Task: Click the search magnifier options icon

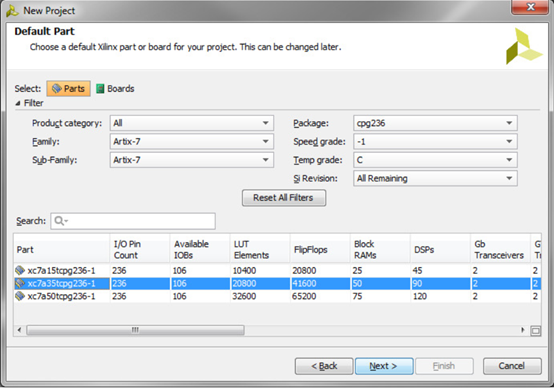Action: coord(61,221)
